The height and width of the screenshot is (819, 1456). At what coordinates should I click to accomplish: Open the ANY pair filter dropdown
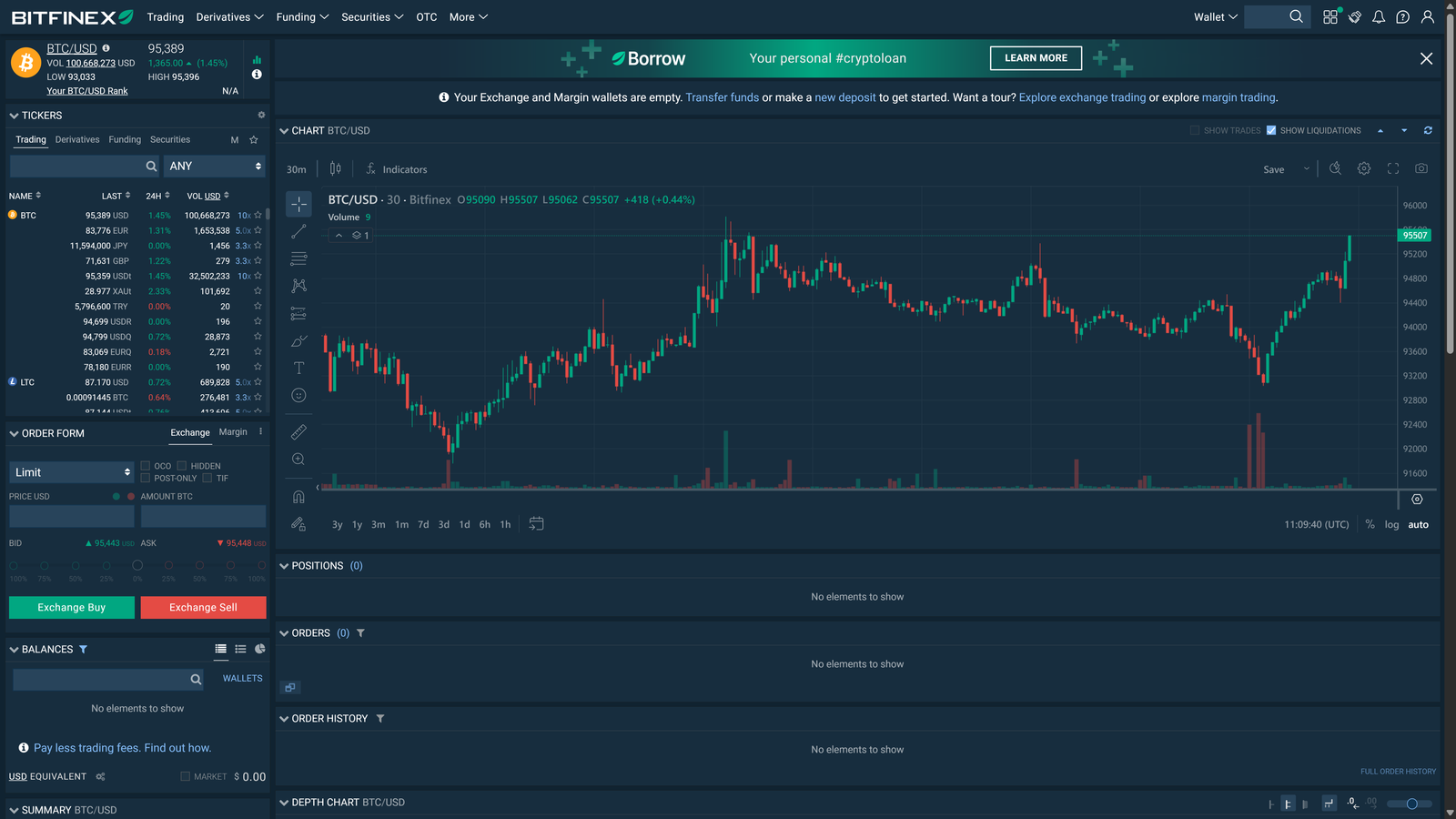click(215, 166)
